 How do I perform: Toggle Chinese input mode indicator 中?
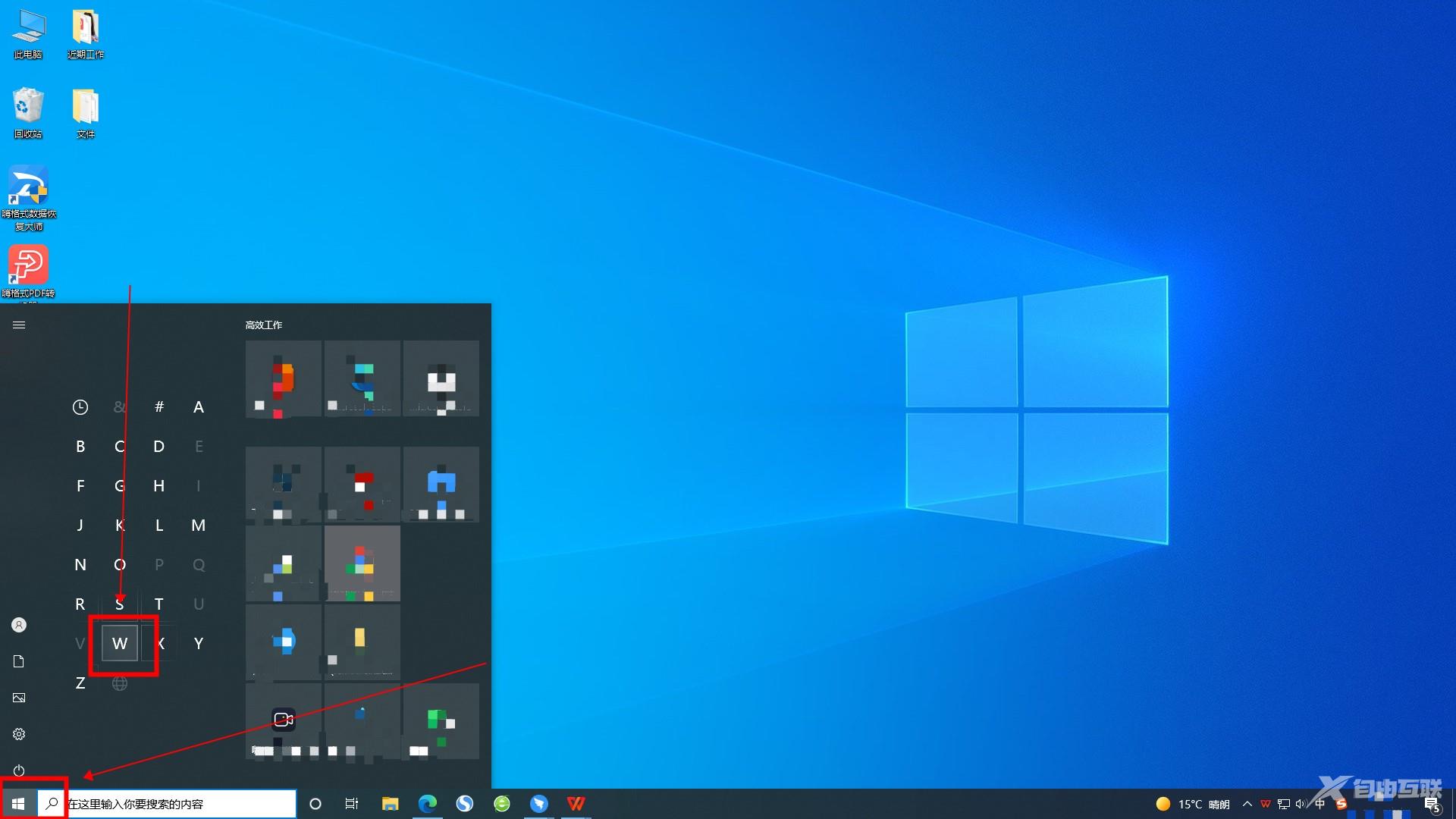click(1319, 804)
